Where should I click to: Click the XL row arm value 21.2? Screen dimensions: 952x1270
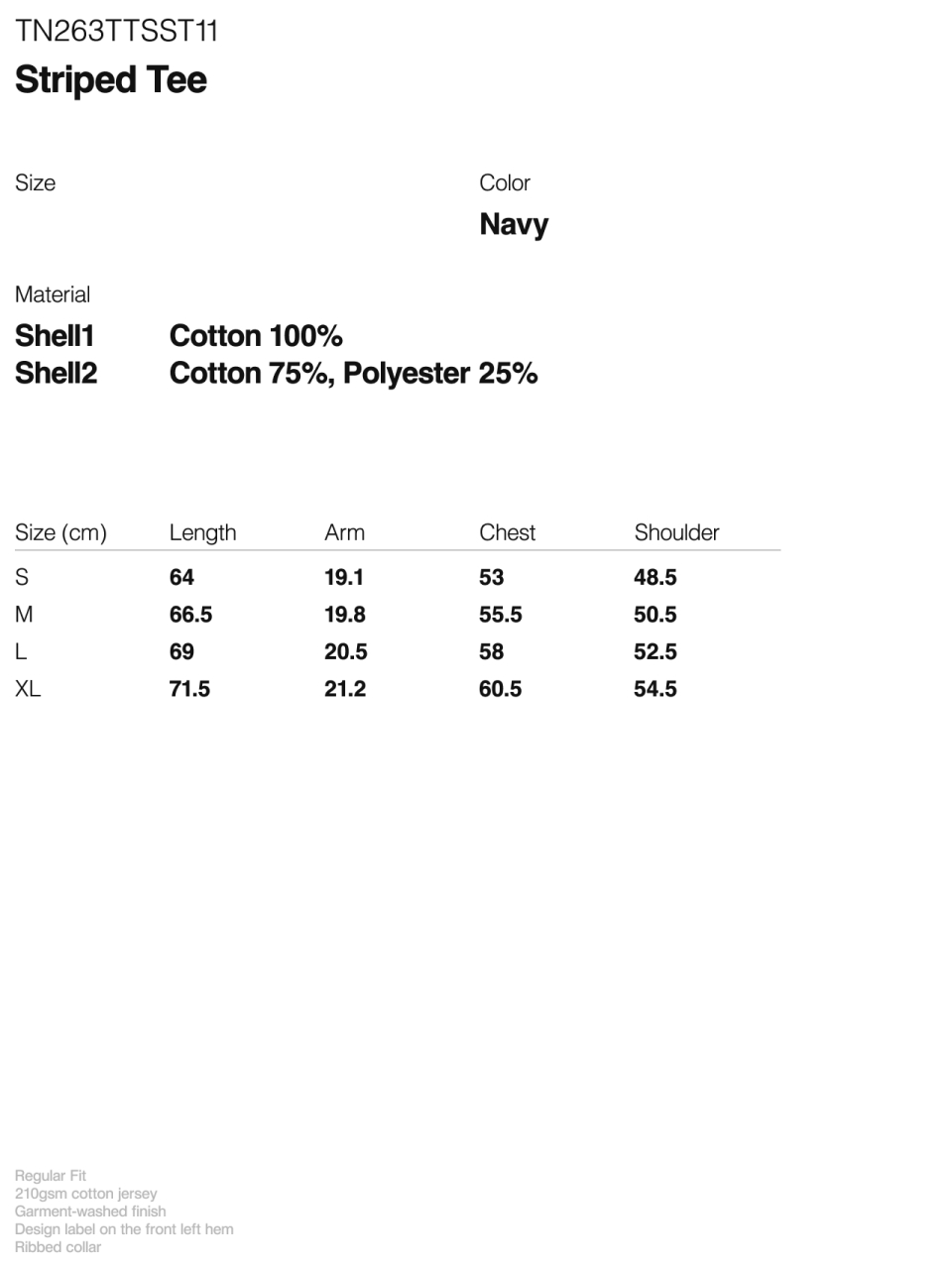click(x=345, y=689)
